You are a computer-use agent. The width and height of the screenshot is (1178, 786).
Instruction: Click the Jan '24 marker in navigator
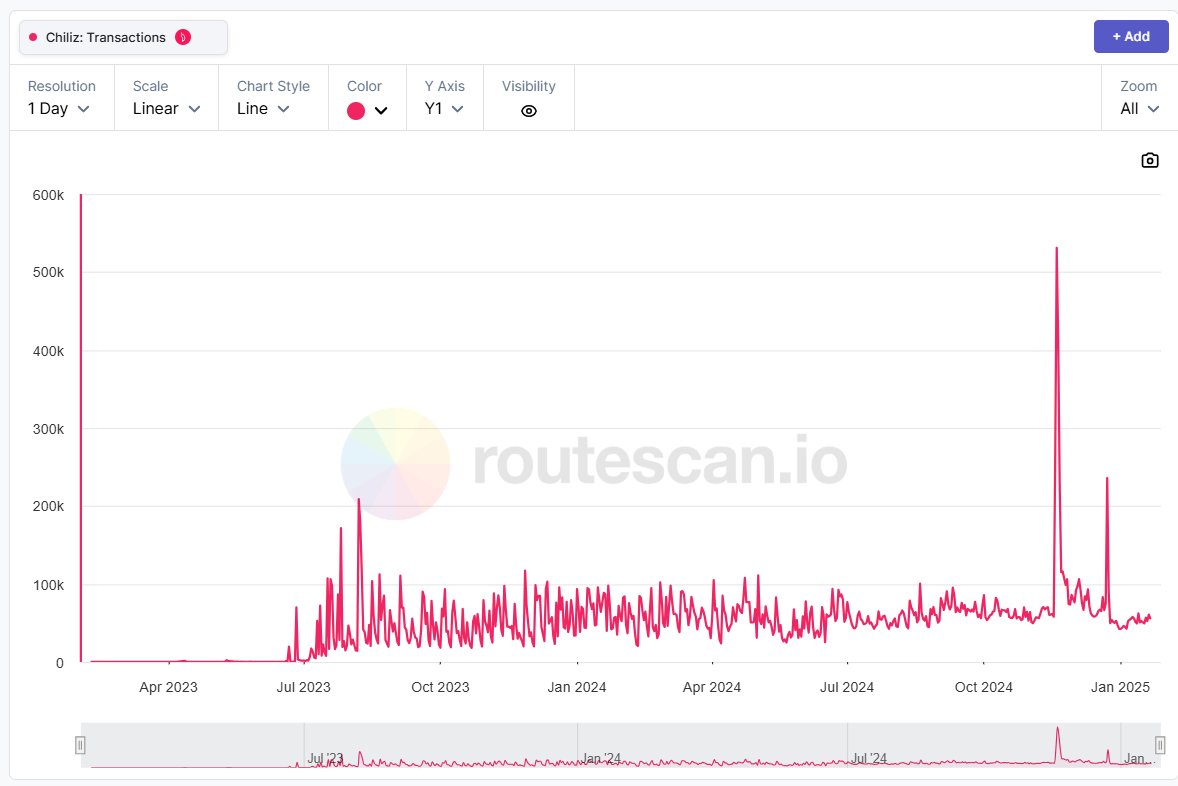[x=601, y=758]
